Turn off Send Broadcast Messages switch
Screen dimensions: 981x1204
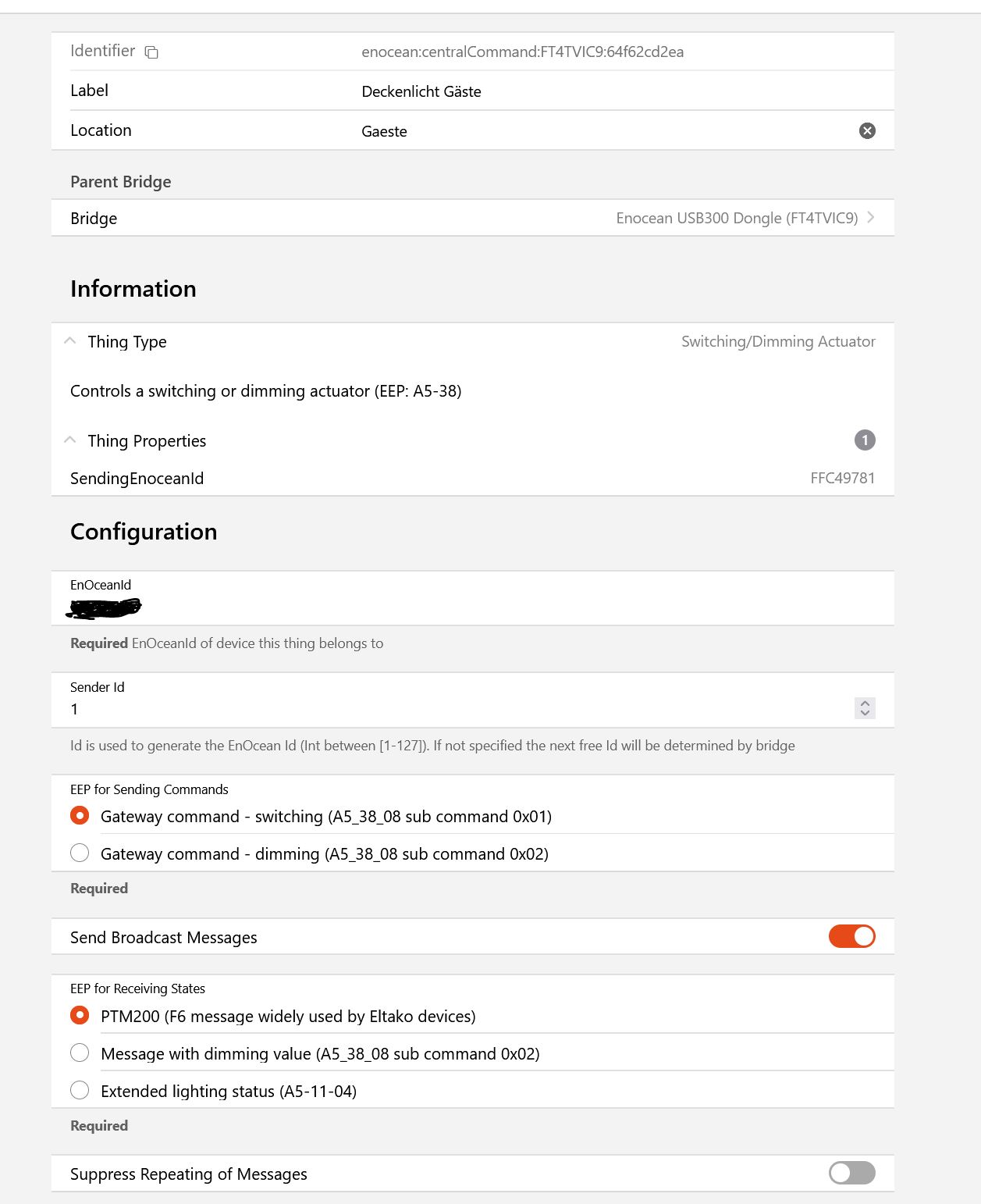[x=851, y=936]
